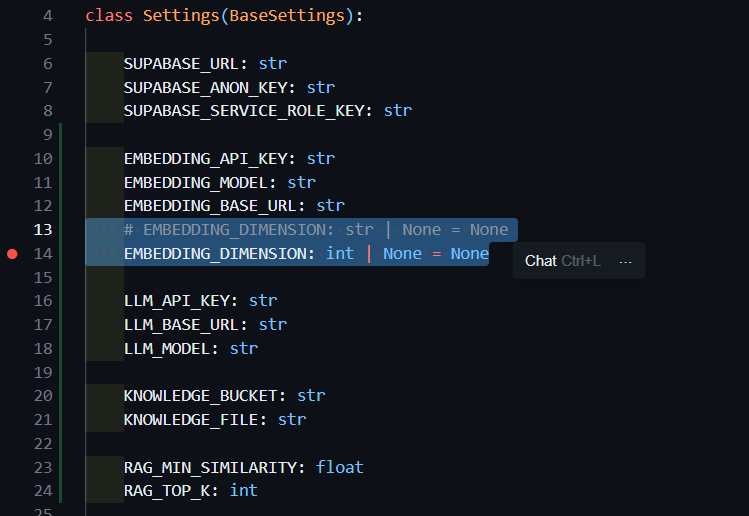Click EMBEDDING_API_KEY variable name
Screen dimensions: 749x516
tap(205, 159)
